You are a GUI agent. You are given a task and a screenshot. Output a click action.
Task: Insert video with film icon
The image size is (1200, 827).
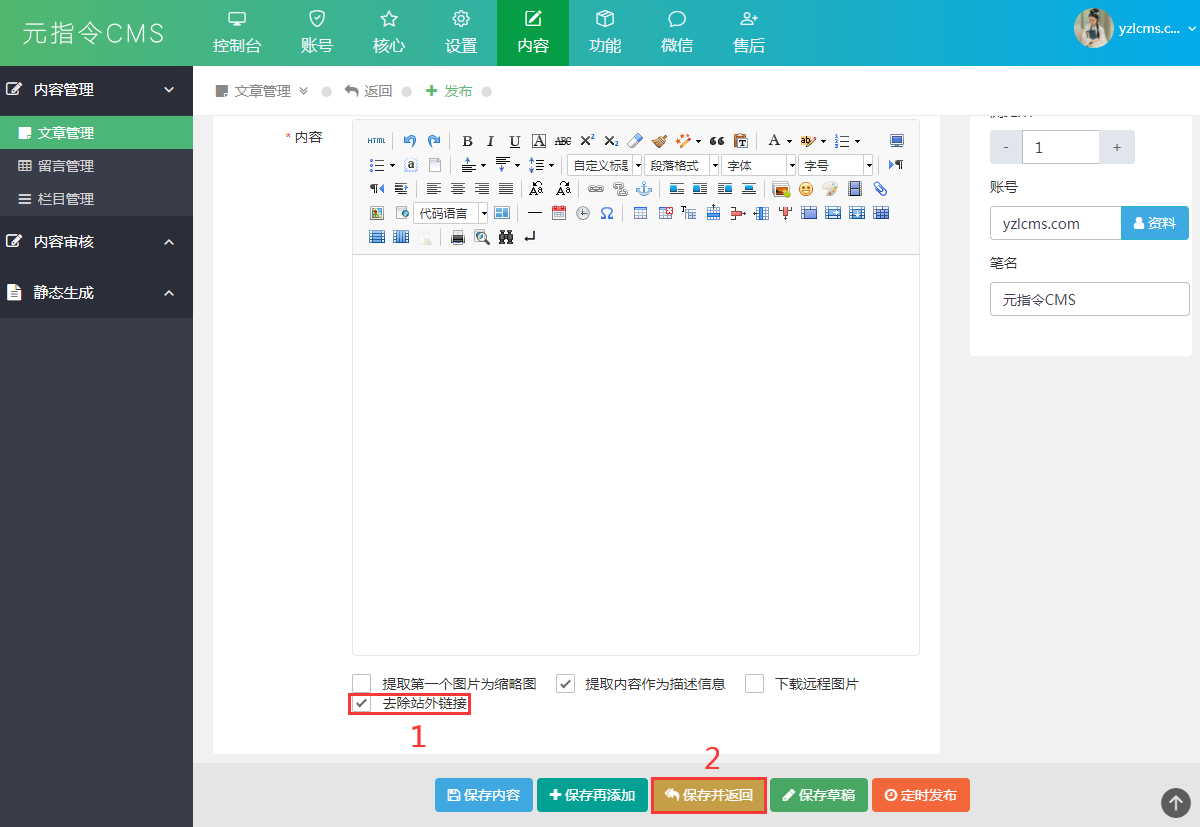point(854,189)
